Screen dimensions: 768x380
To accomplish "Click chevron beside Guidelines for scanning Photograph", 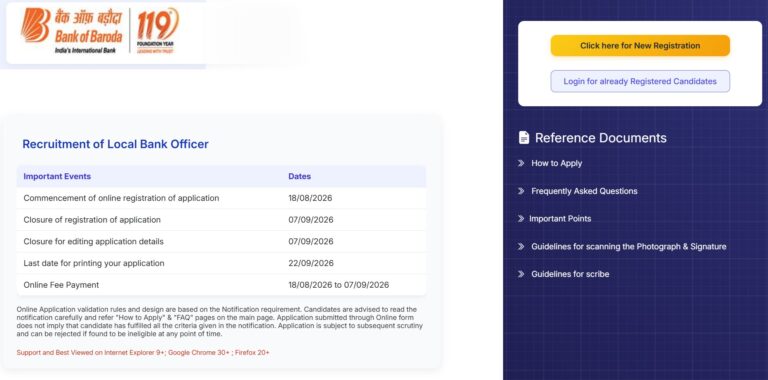I will pos(521,246).
